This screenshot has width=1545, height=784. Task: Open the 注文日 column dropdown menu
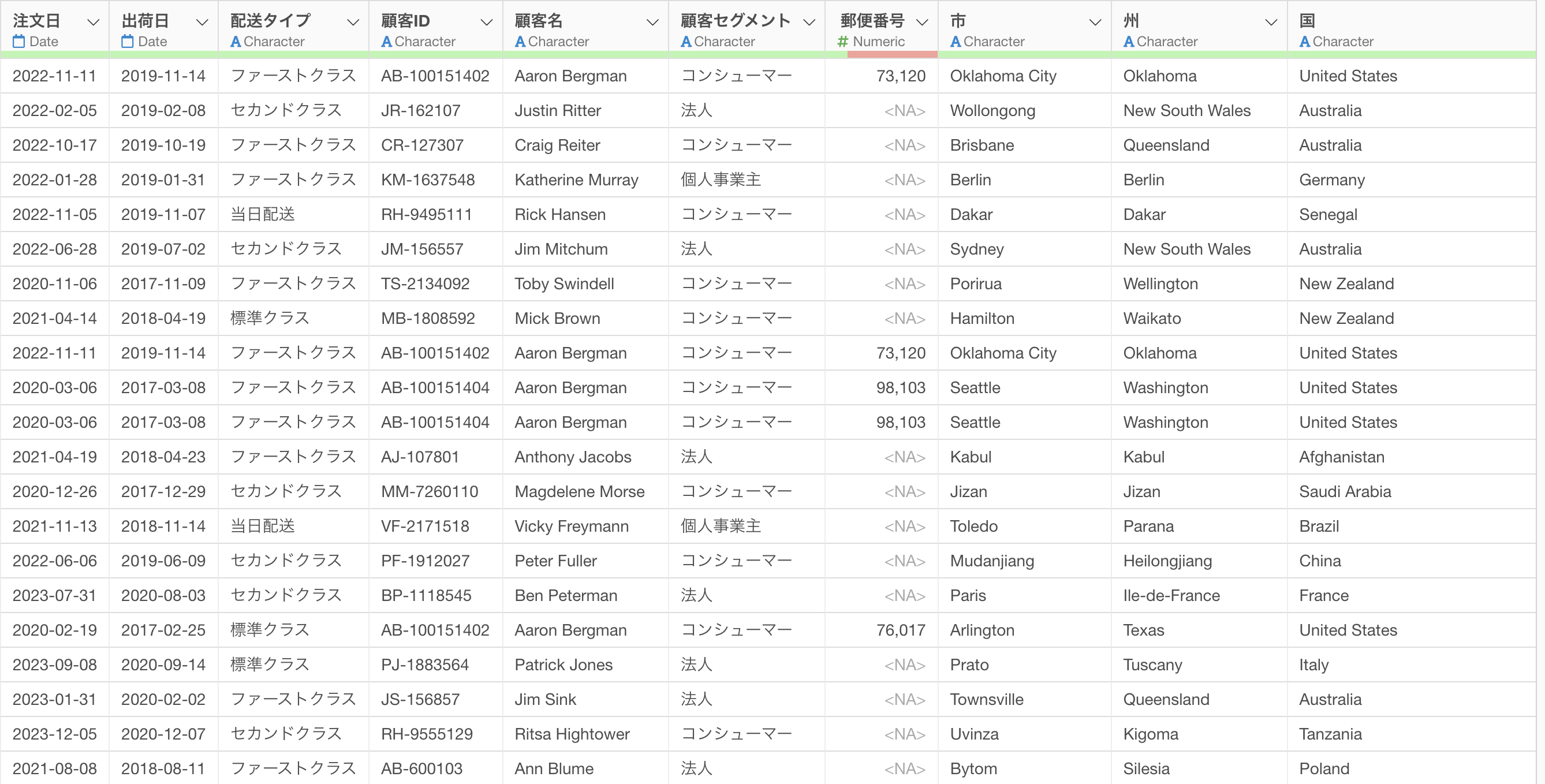pos(93,22)
